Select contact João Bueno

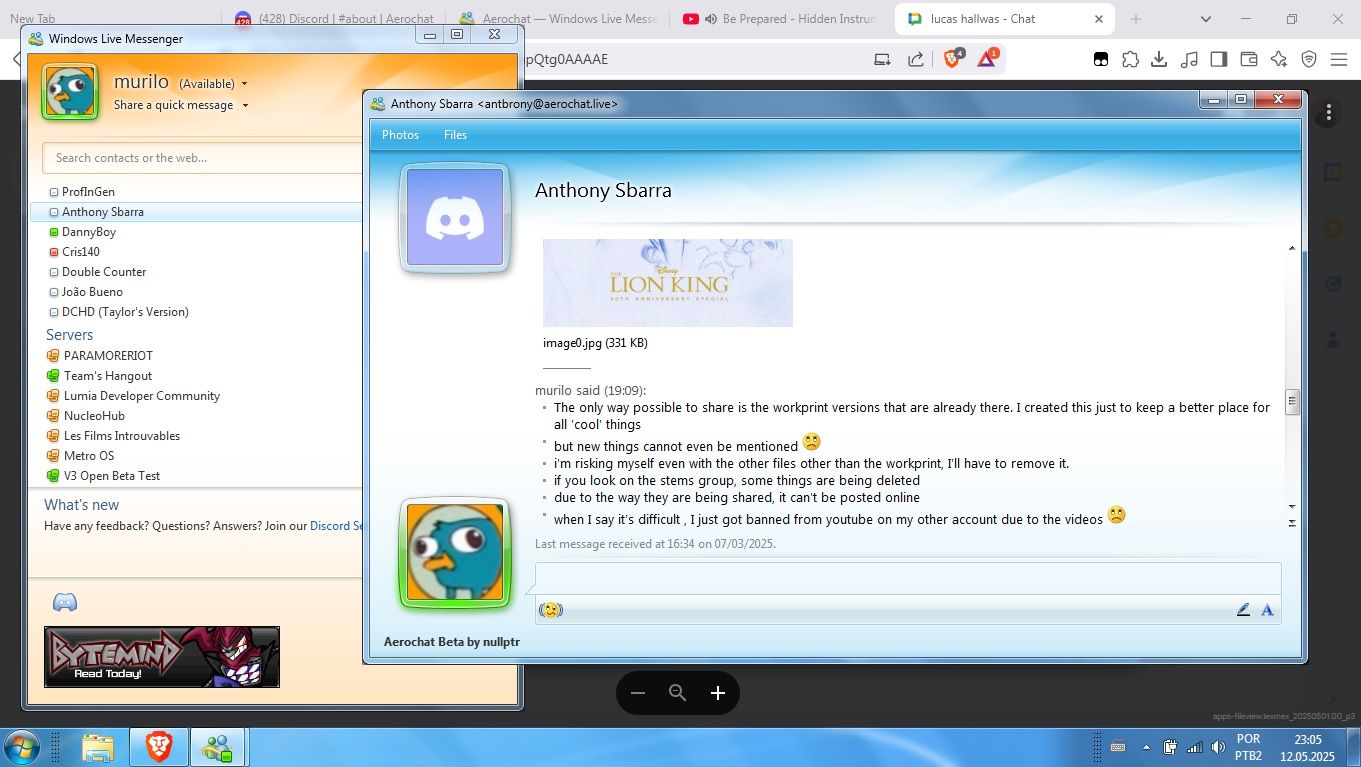(92, 292)
